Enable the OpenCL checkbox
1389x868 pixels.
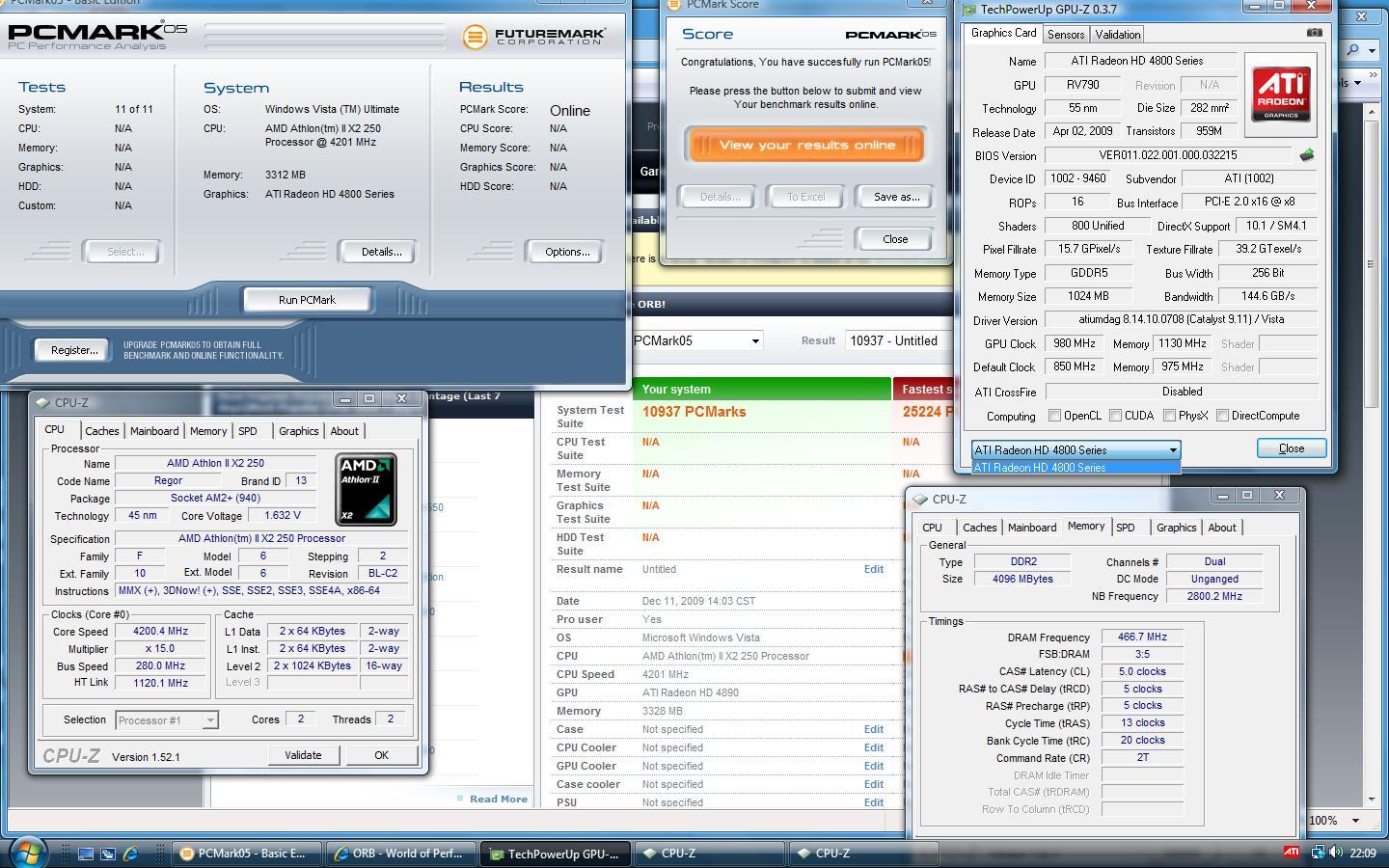(x=1054, y=416)
